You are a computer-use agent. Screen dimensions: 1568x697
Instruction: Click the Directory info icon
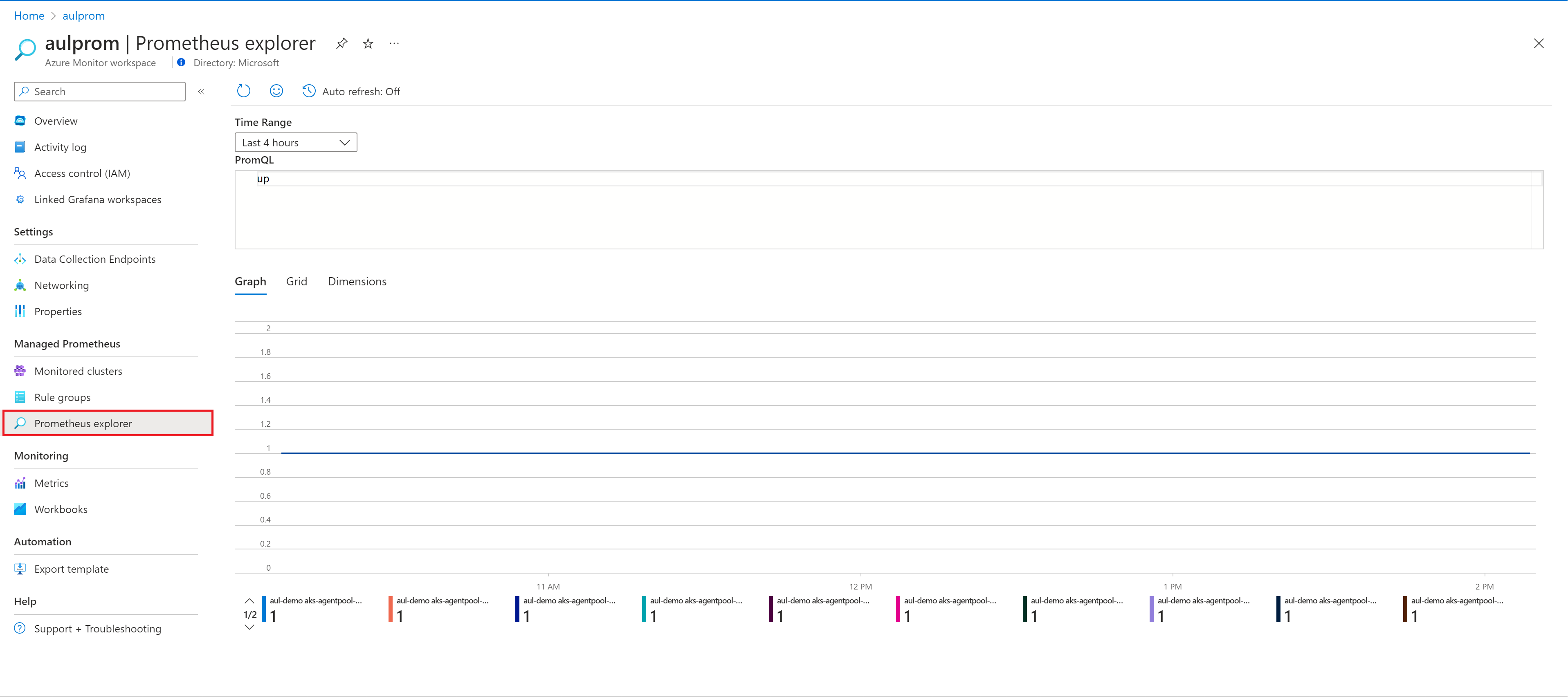click(x=182, y=63)
